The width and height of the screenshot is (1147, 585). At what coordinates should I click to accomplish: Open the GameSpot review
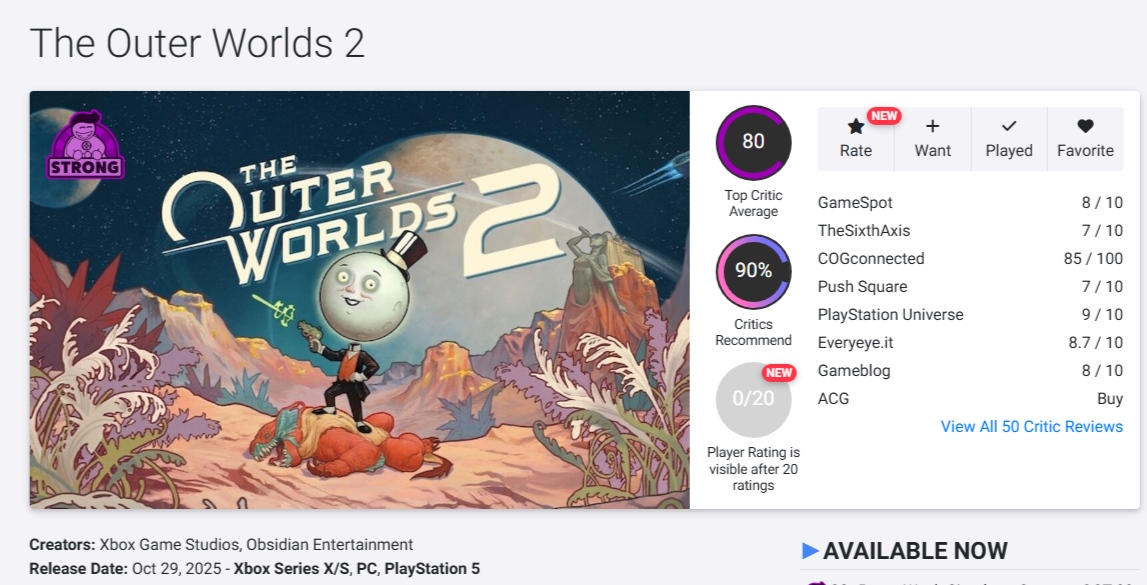(855, 203)
